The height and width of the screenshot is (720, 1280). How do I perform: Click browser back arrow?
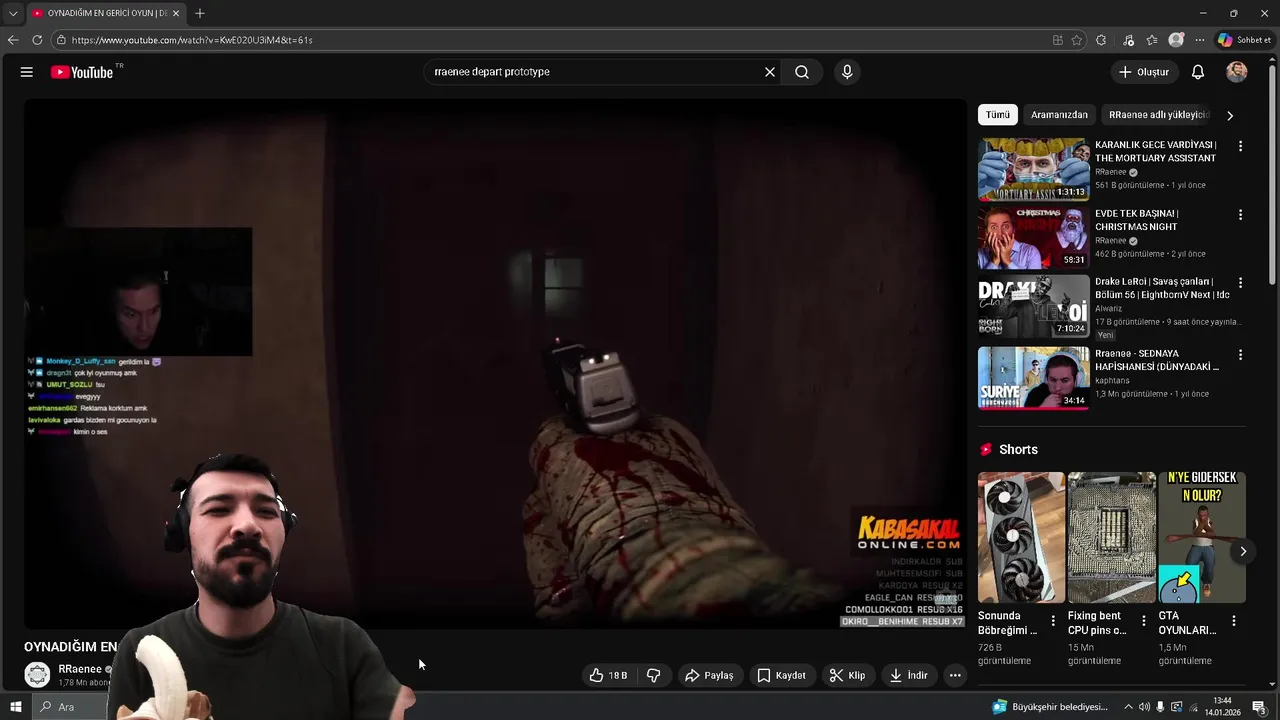pos(13,40)
